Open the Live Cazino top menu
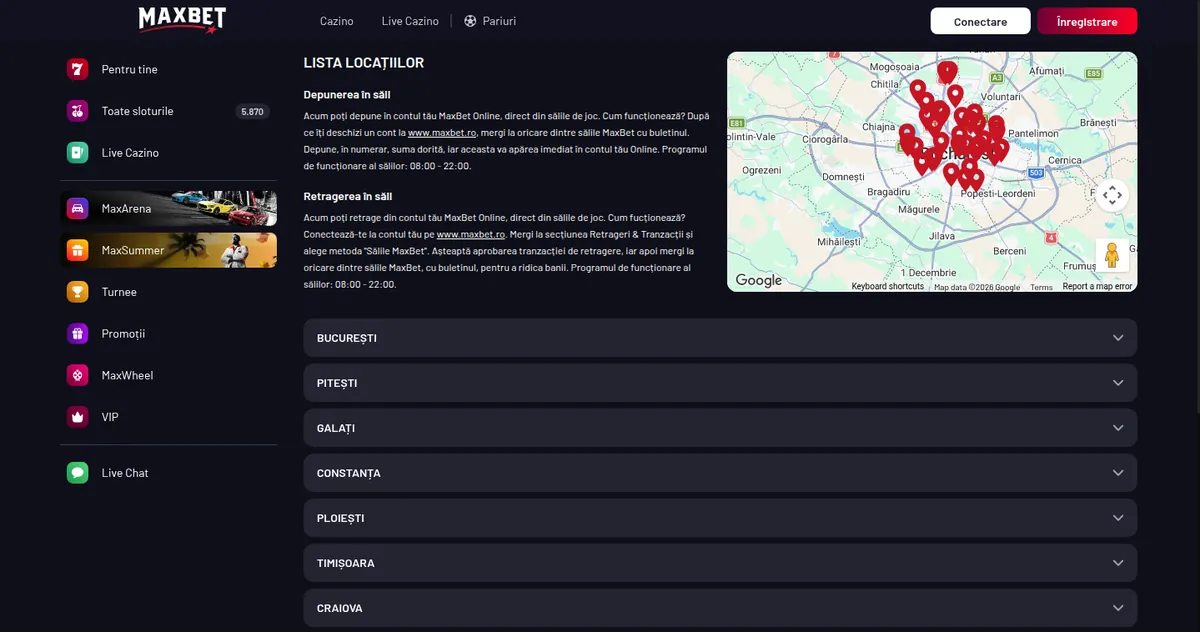This screenshot has width=1200, height=632. pyautogui.click(x=410, y=21)
